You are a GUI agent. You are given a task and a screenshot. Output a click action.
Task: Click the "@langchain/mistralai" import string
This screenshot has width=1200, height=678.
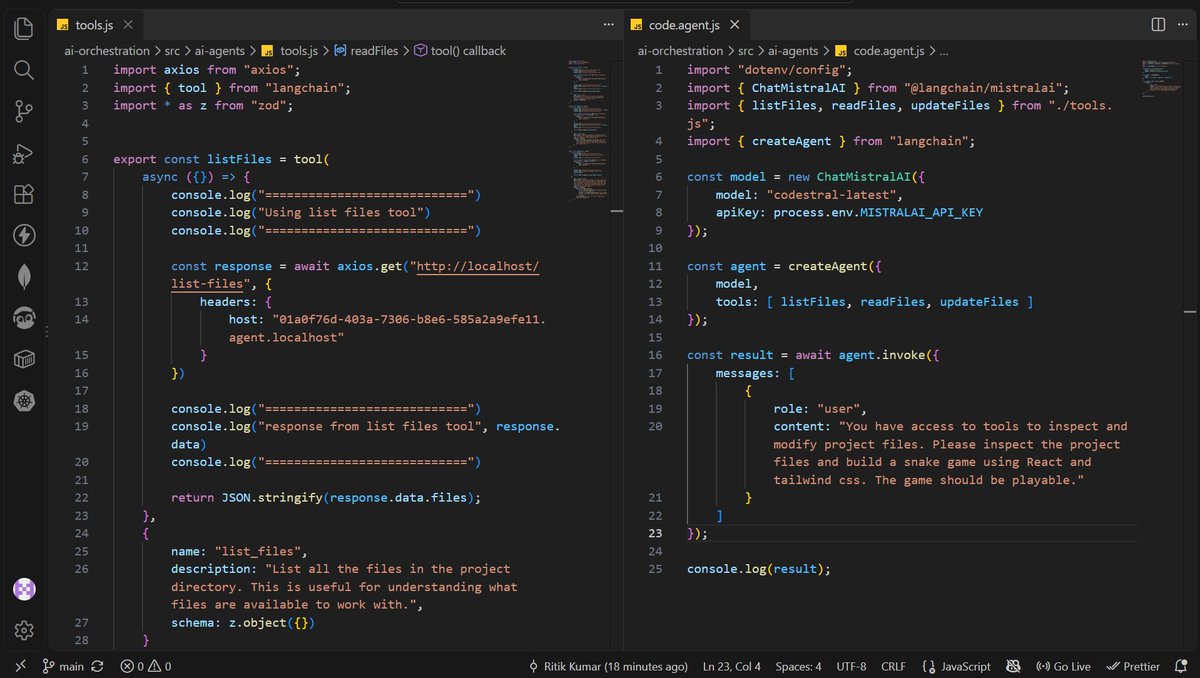(x=984, y=88)
